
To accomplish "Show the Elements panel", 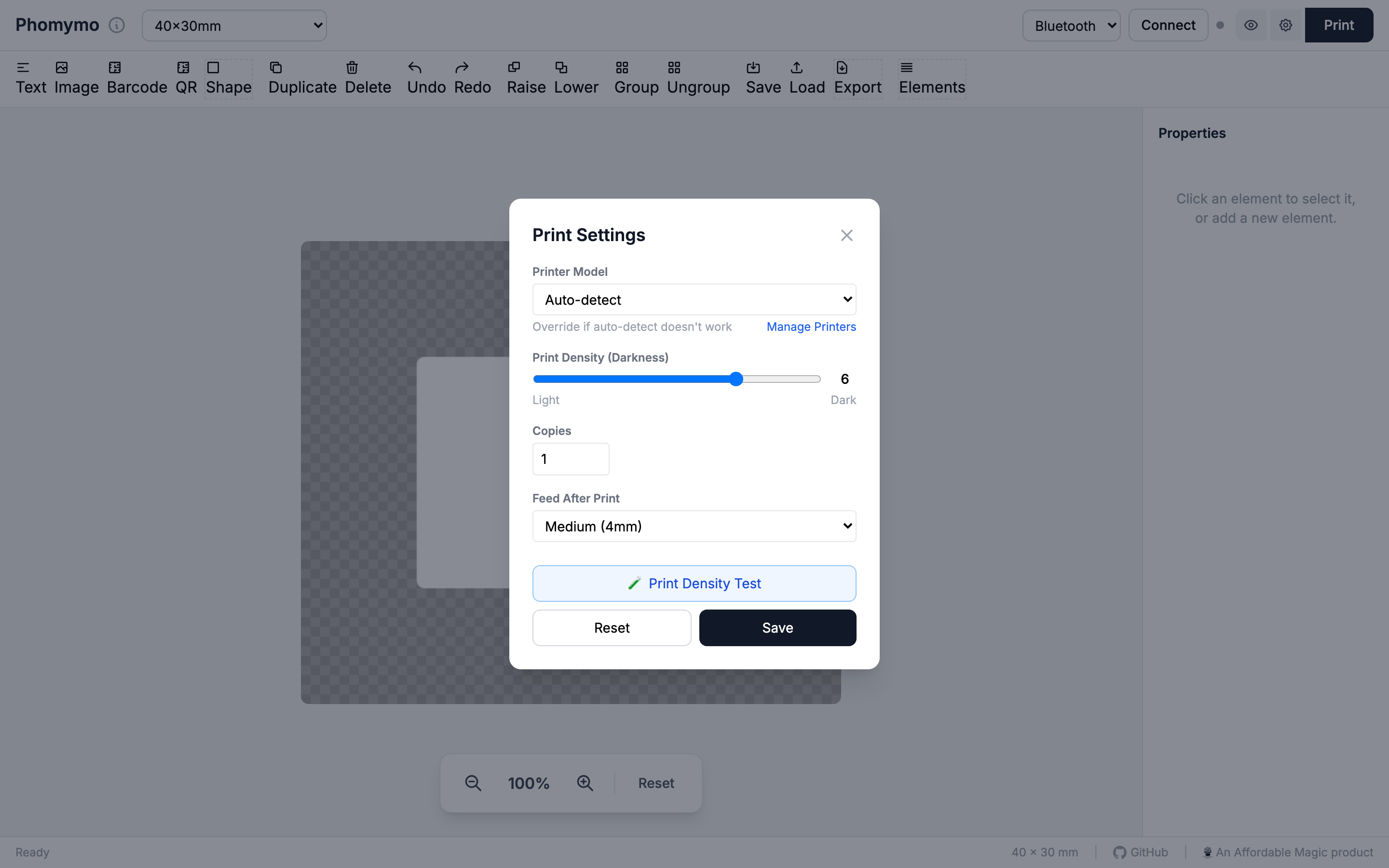I will pyautogui.click(x=931, y=78).
